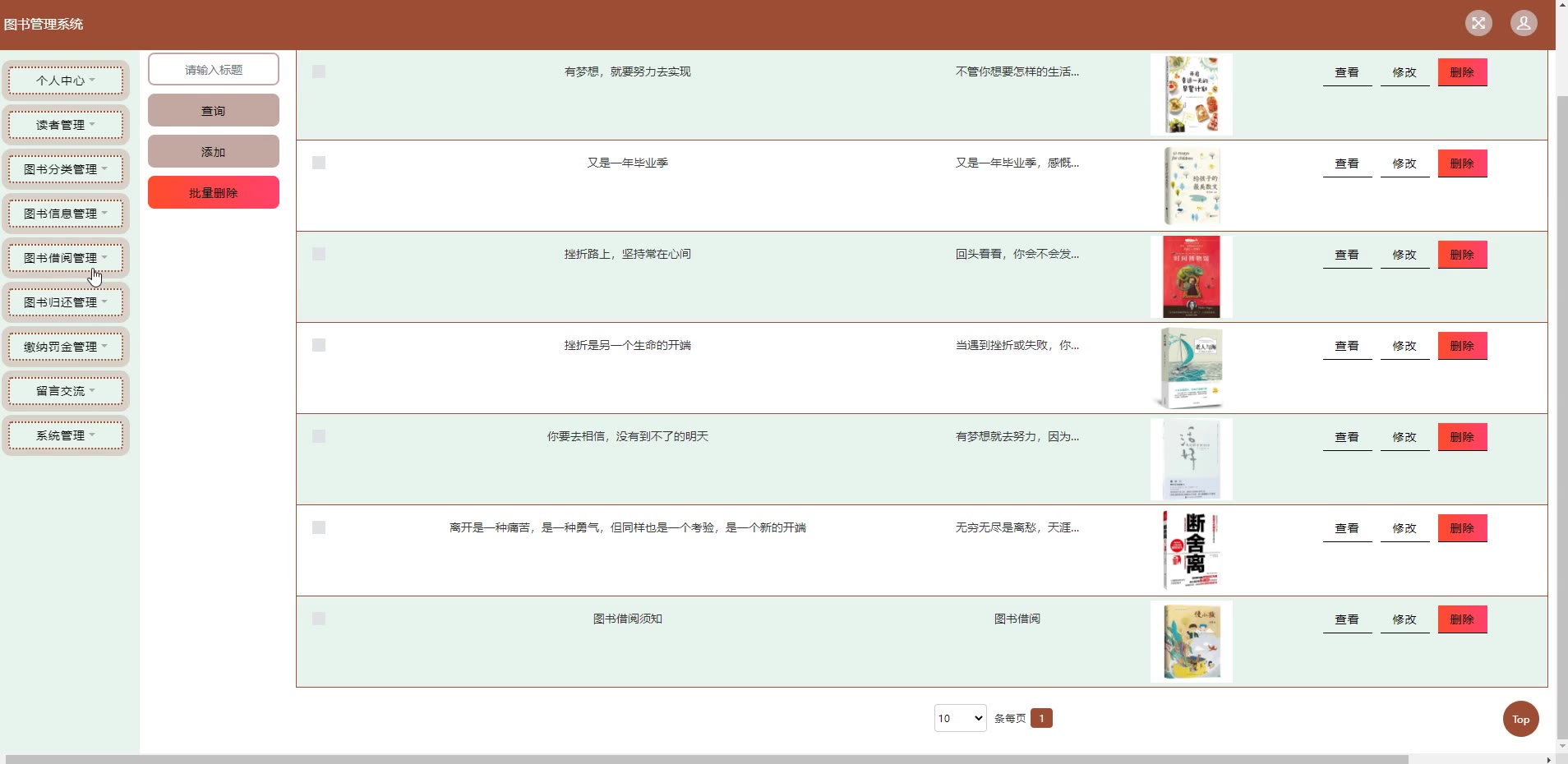Edit the 图书借阅须知 entry
1568x764 pixels.
1404,619
